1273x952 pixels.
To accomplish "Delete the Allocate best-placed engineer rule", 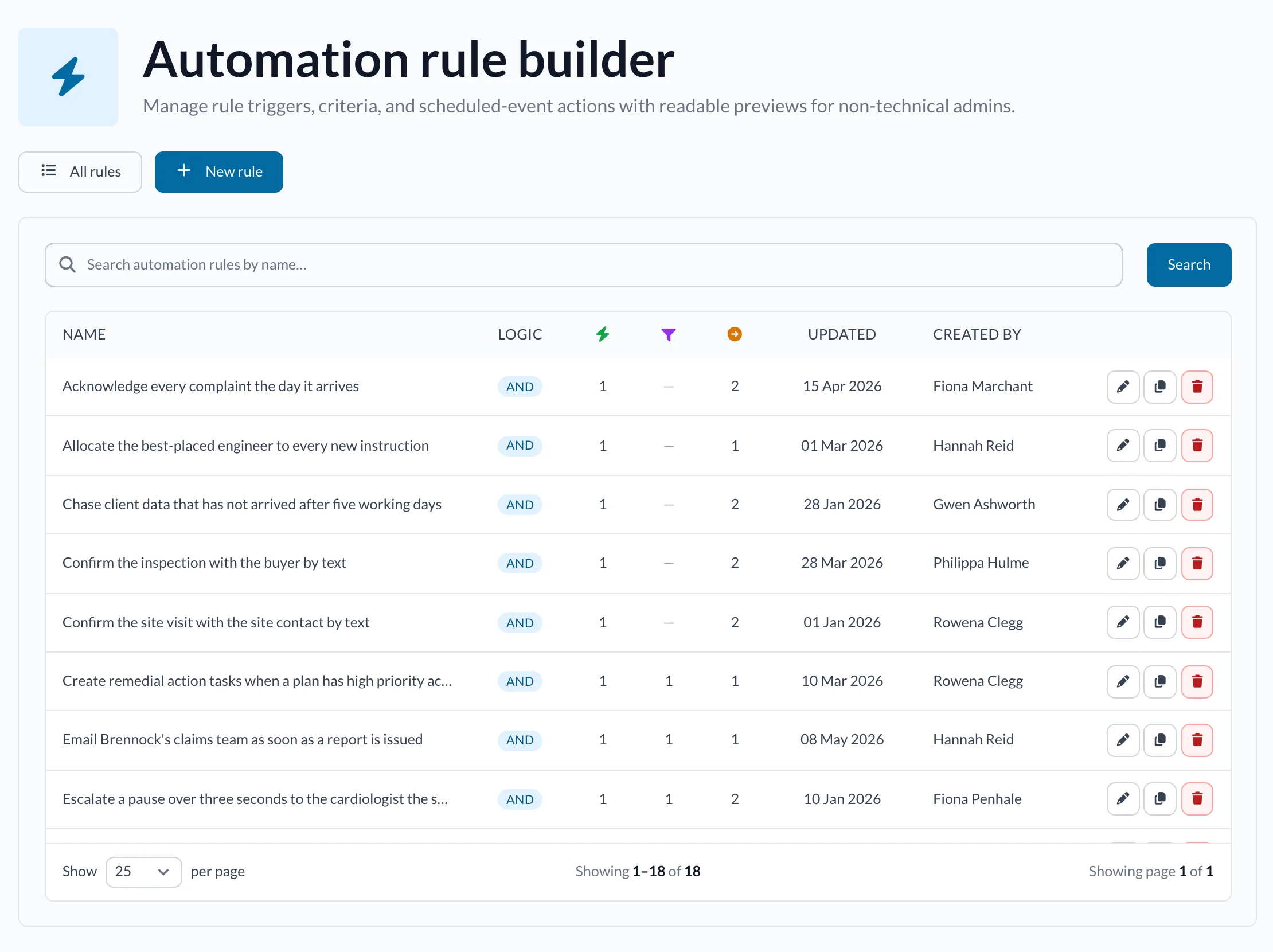I will (x=1197, y=446).
